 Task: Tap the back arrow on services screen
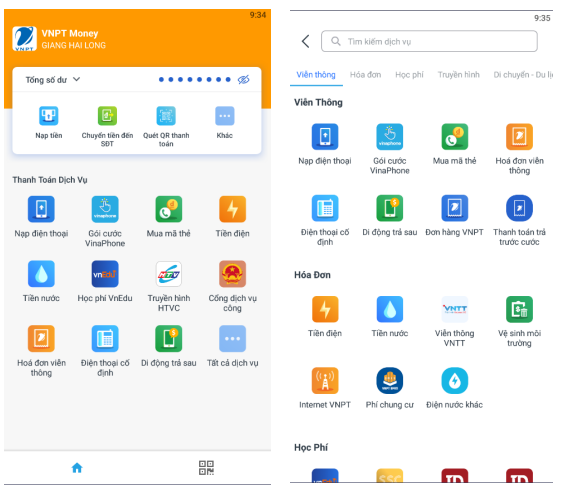306,41
